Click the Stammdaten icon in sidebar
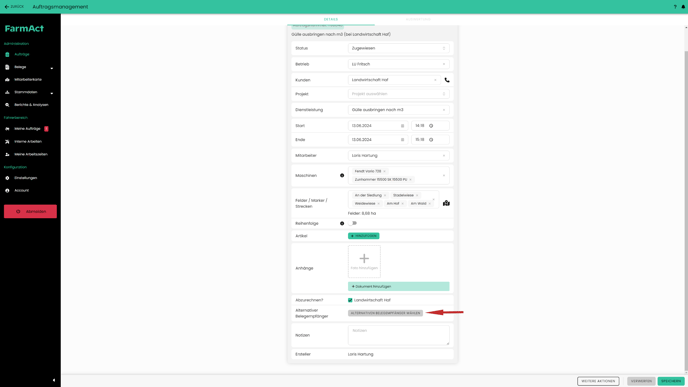Screen dimensions: 688x387 point(7,92)
